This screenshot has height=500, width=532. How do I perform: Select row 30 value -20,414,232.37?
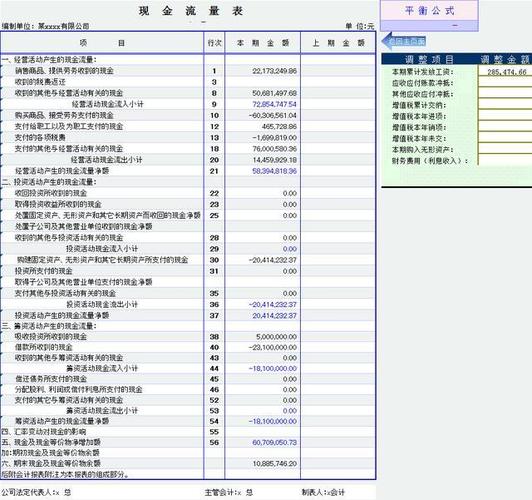point(272,260)
